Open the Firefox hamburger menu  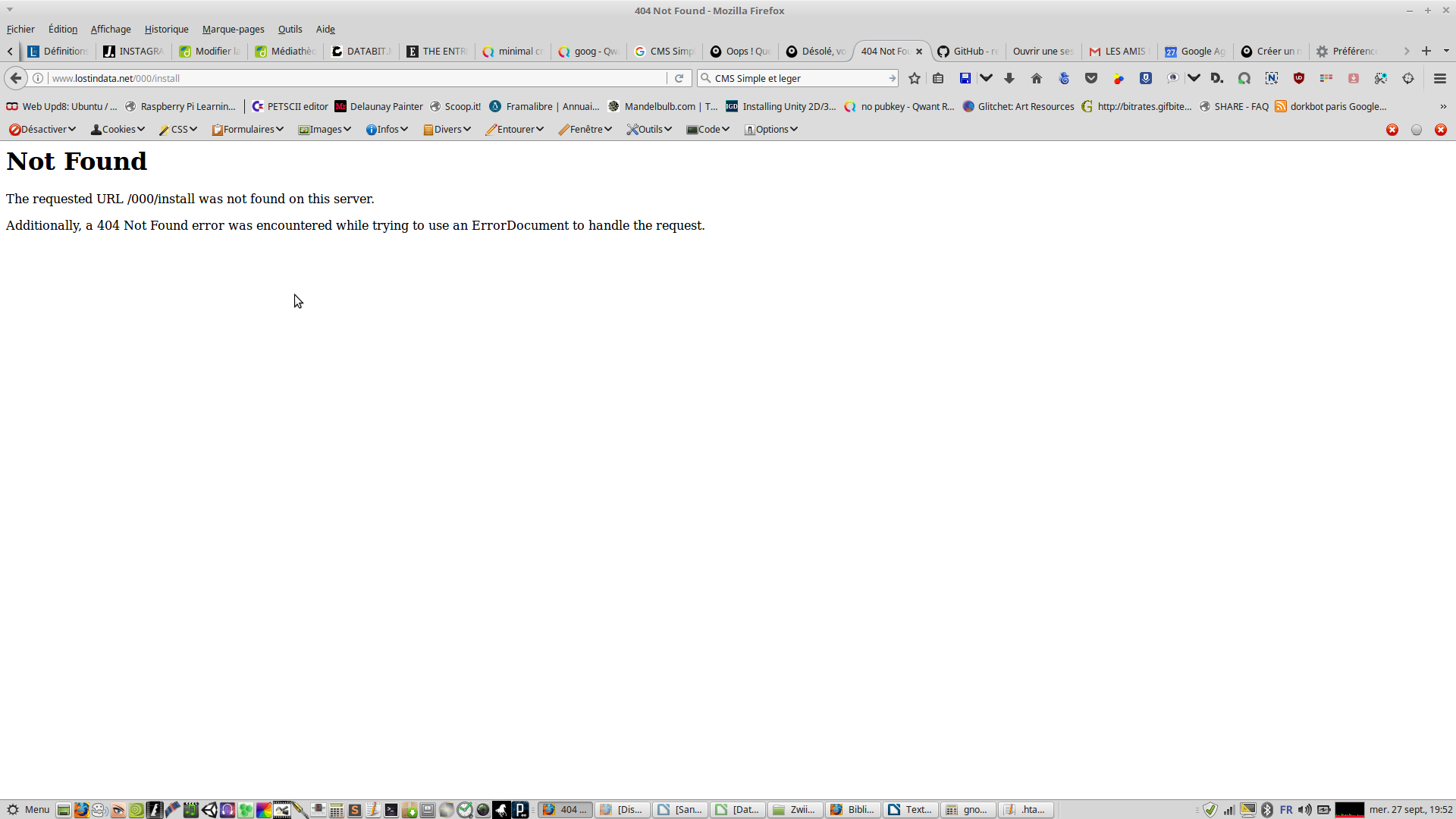[1440, 78]
